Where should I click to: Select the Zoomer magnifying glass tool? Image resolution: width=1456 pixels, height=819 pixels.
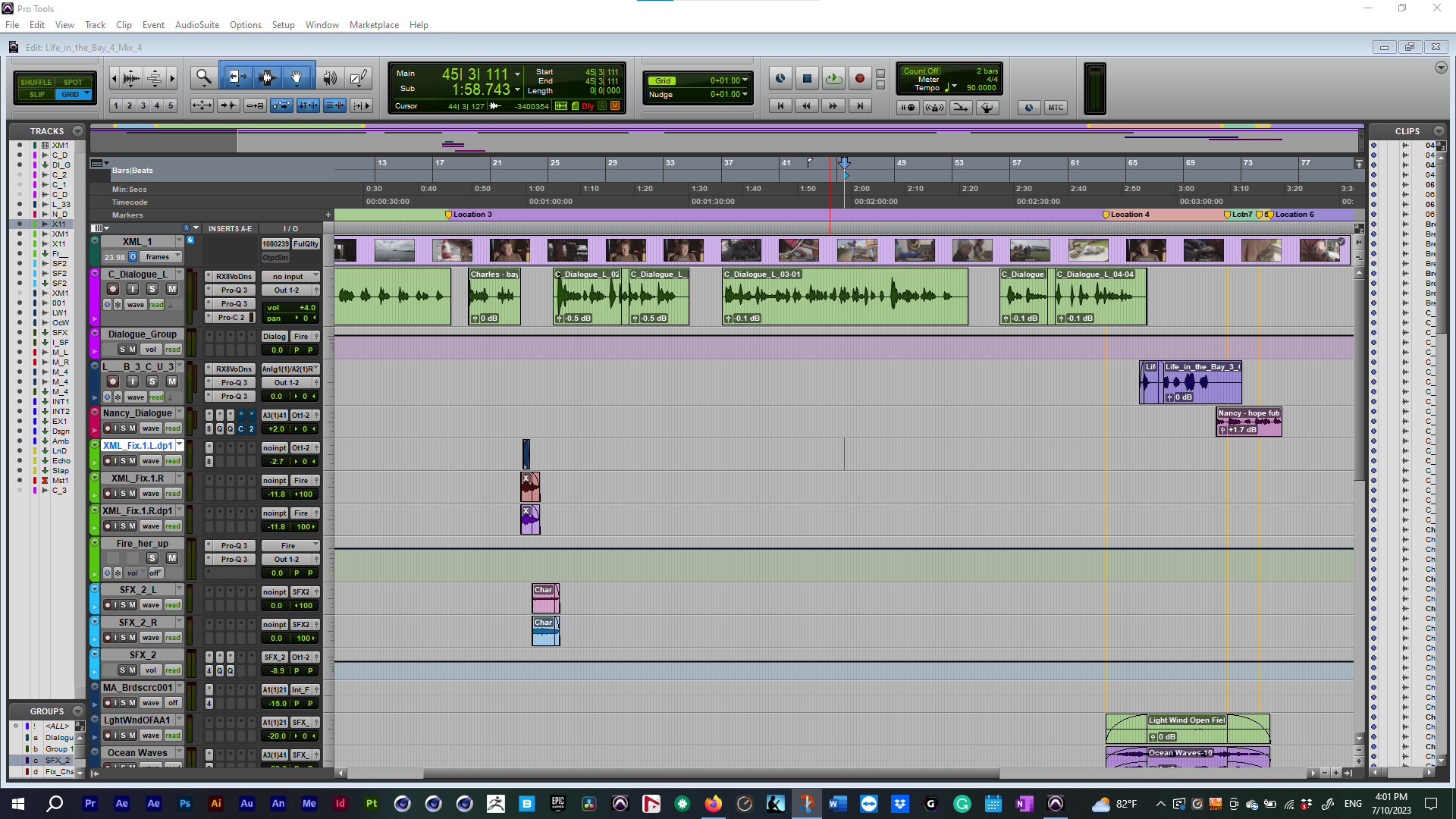(x=202, y=77)
